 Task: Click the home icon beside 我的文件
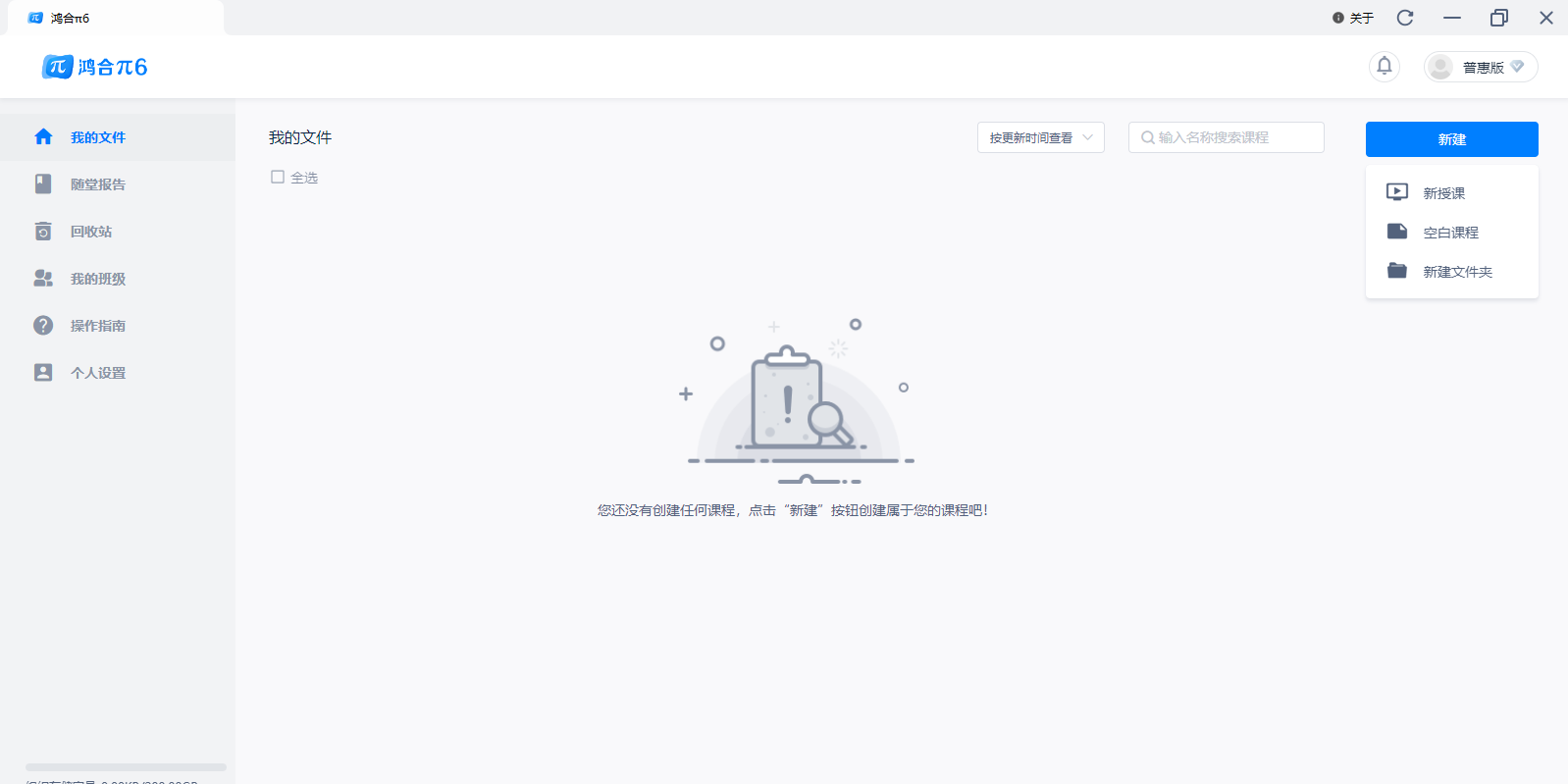tap(43, 137)
